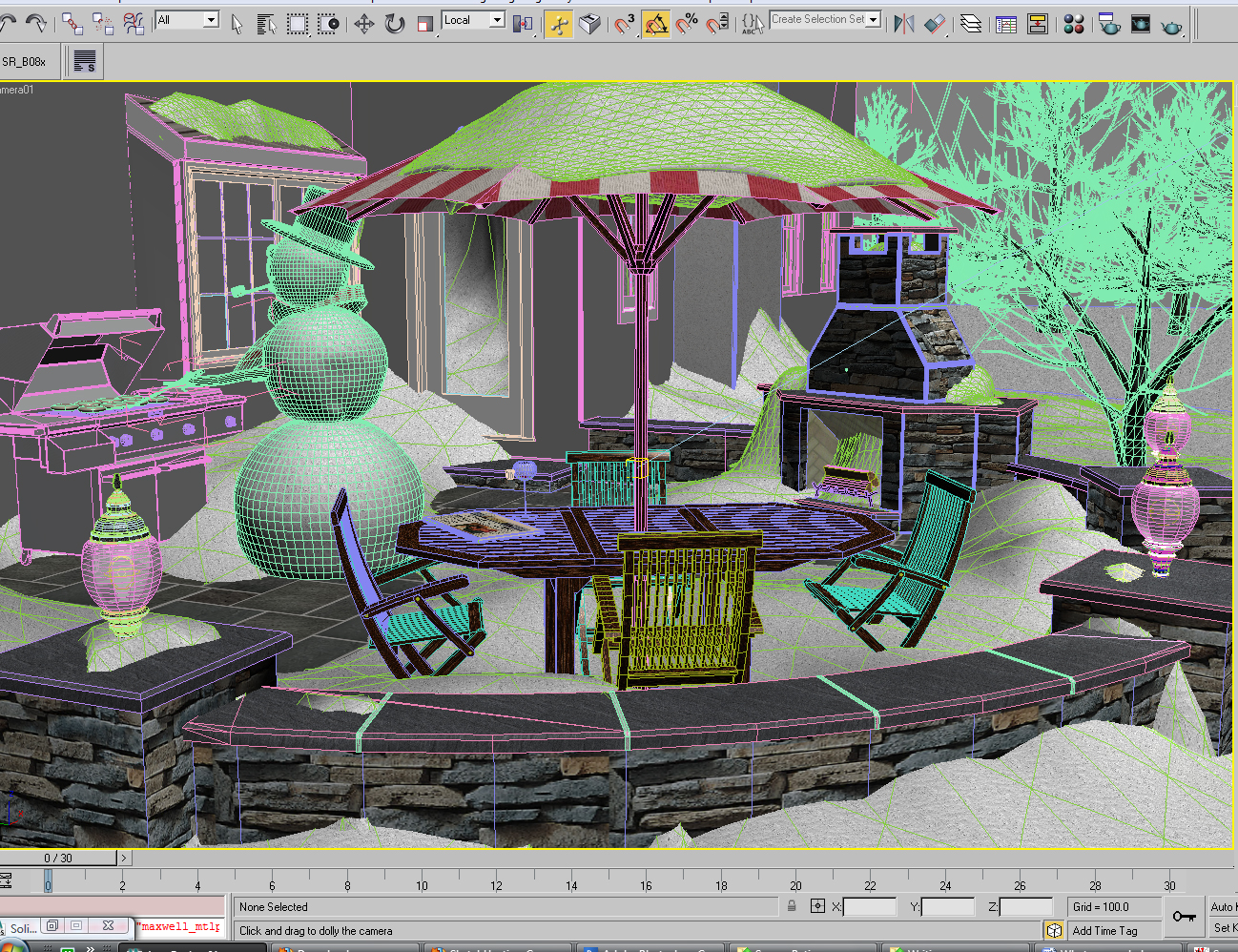Click the Align tool icon
1238x952 pixels.
[936, 23]
